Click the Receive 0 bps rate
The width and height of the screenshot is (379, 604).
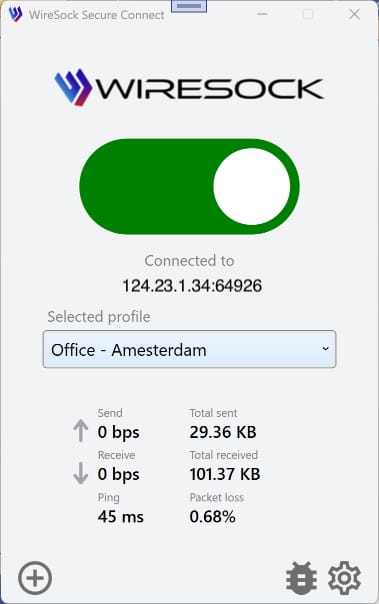coord(118,475)
